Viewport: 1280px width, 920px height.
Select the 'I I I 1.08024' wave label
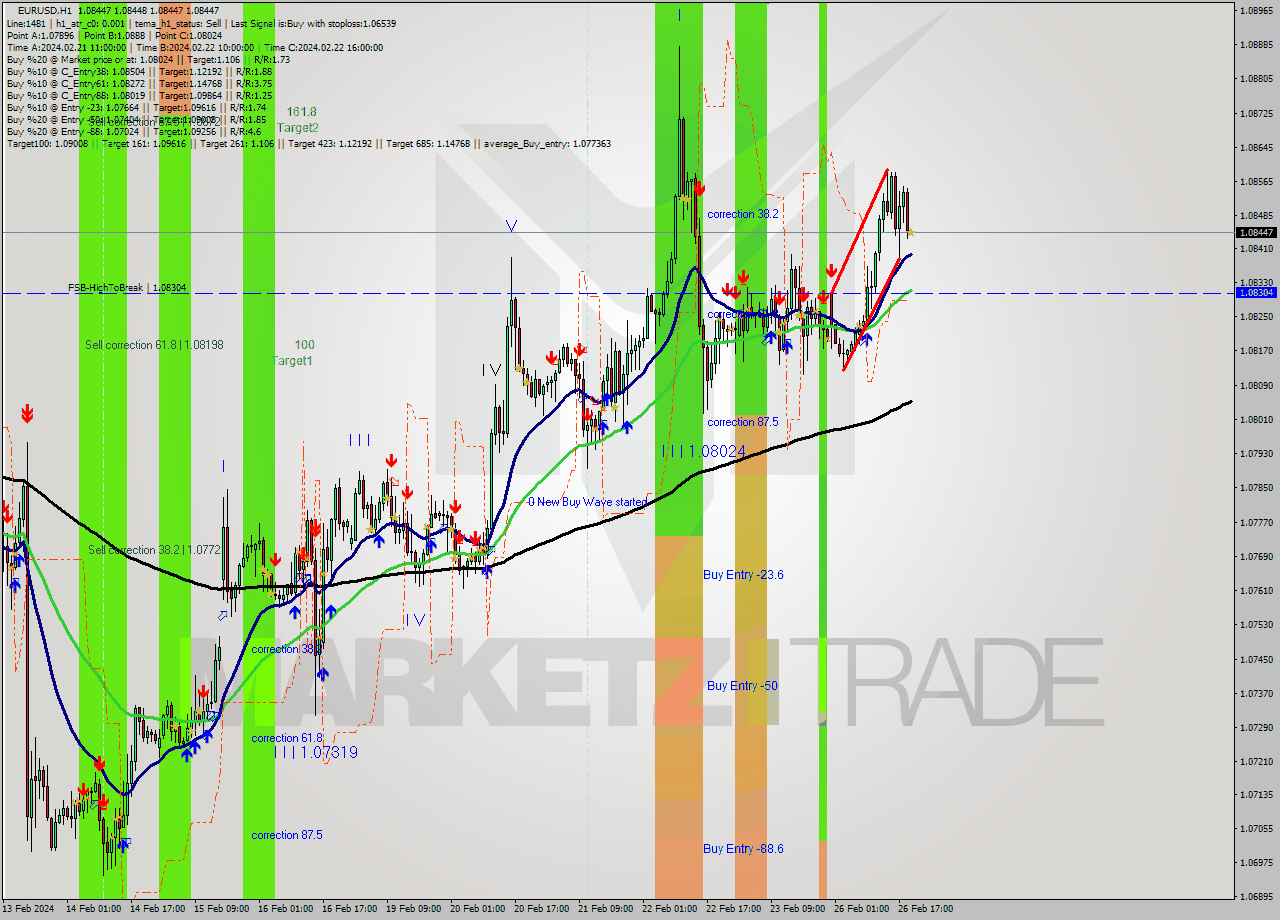704,452
